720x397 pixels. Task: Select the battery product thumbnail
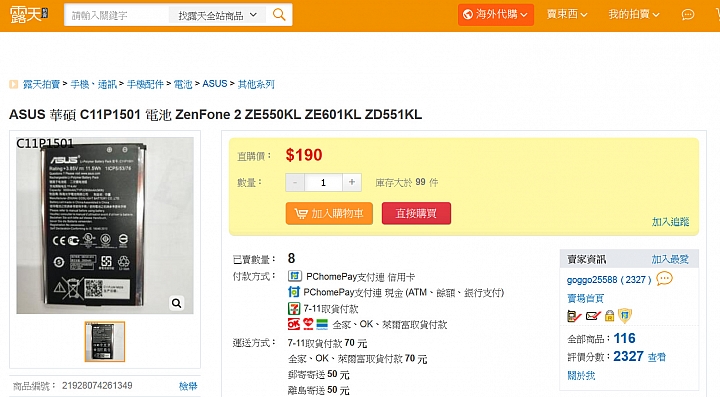(x=105, y=341)
